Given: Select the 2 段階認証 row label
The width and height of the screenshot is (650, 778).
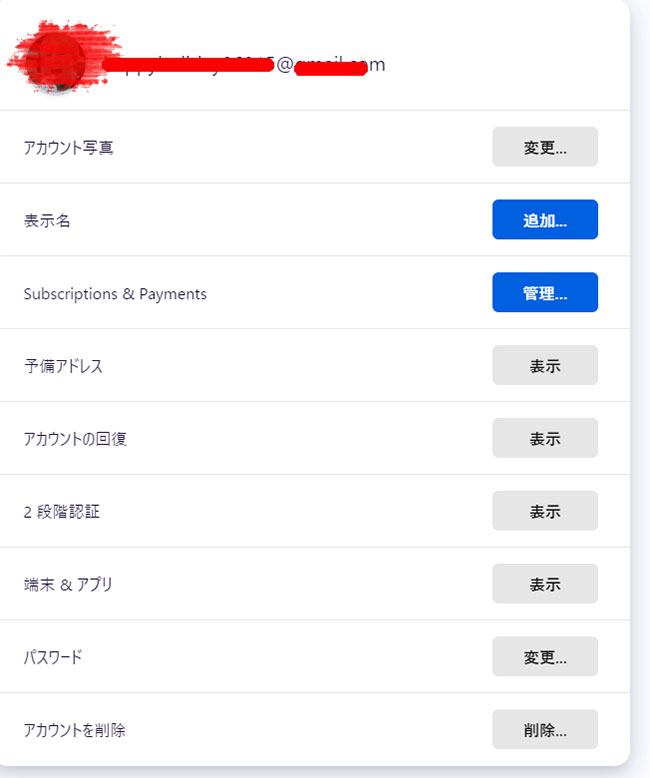Looking at the screenshot, I should [62, 512].
